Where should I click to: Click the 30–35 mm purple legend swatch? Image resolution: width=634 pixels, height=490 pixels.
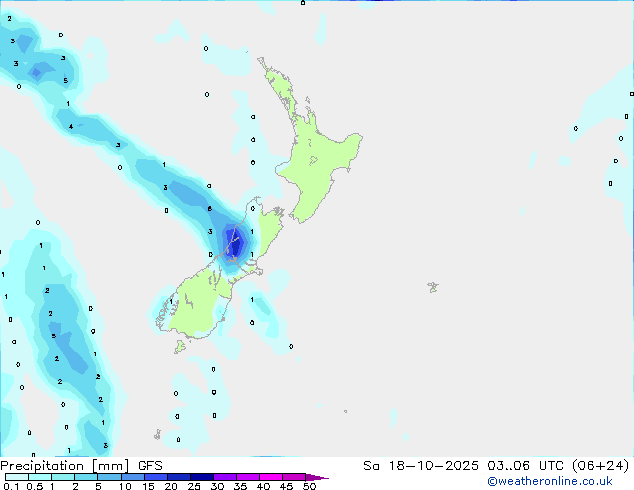224,477
